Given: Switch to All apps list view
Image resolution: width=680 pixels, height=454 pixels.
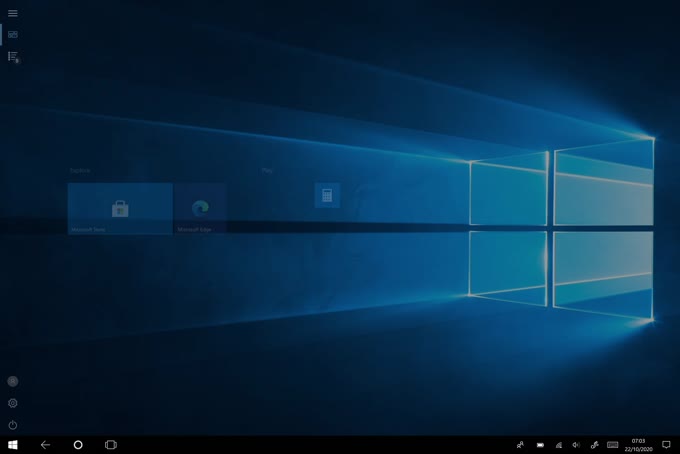Looking at the screenshot, I should tap(13, 57).
